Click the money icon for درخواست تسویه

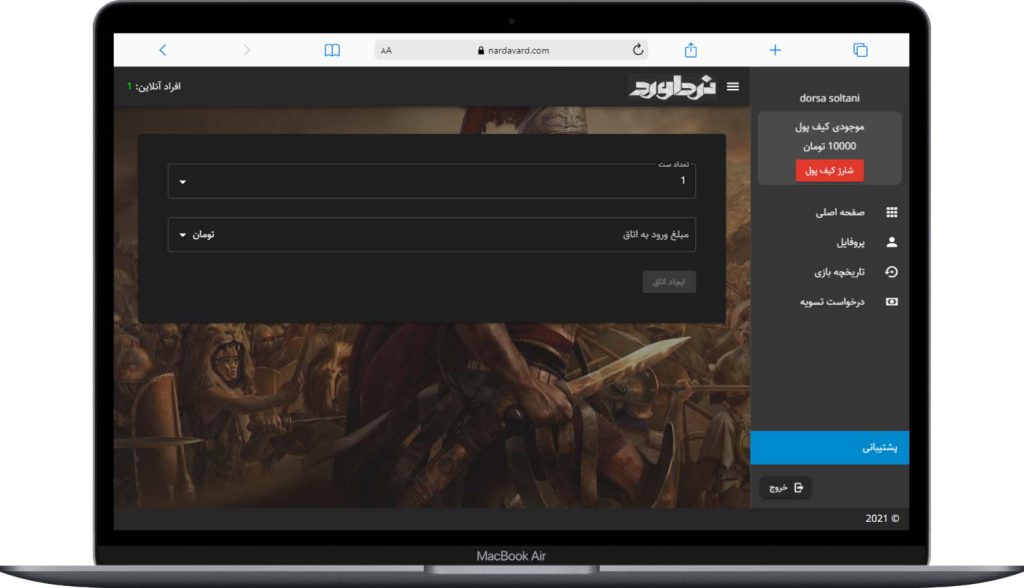tap(892, 301)
